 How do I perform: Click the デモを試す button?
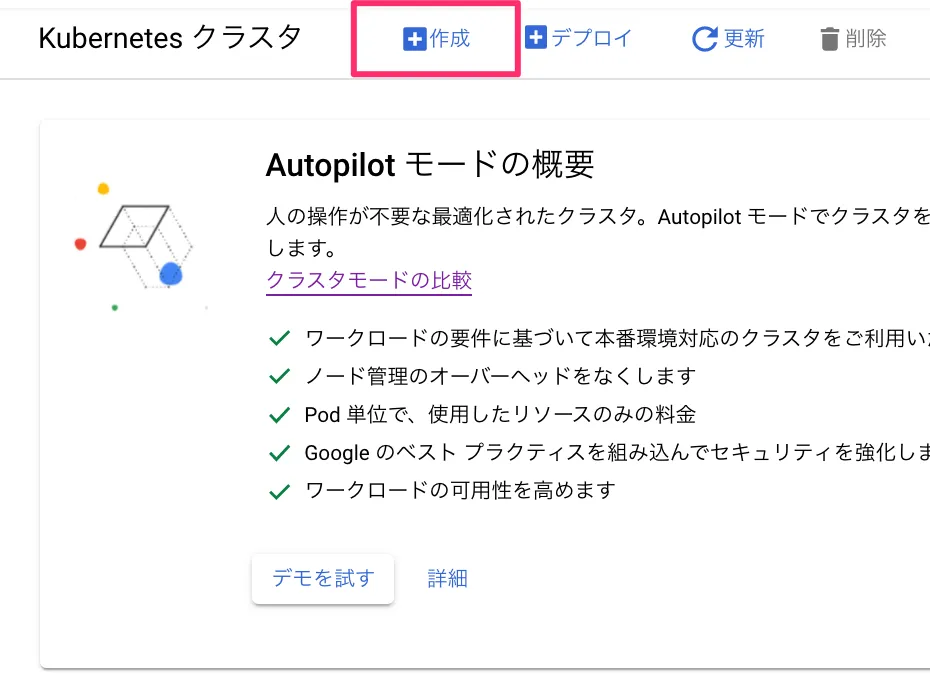coord(323,578)
